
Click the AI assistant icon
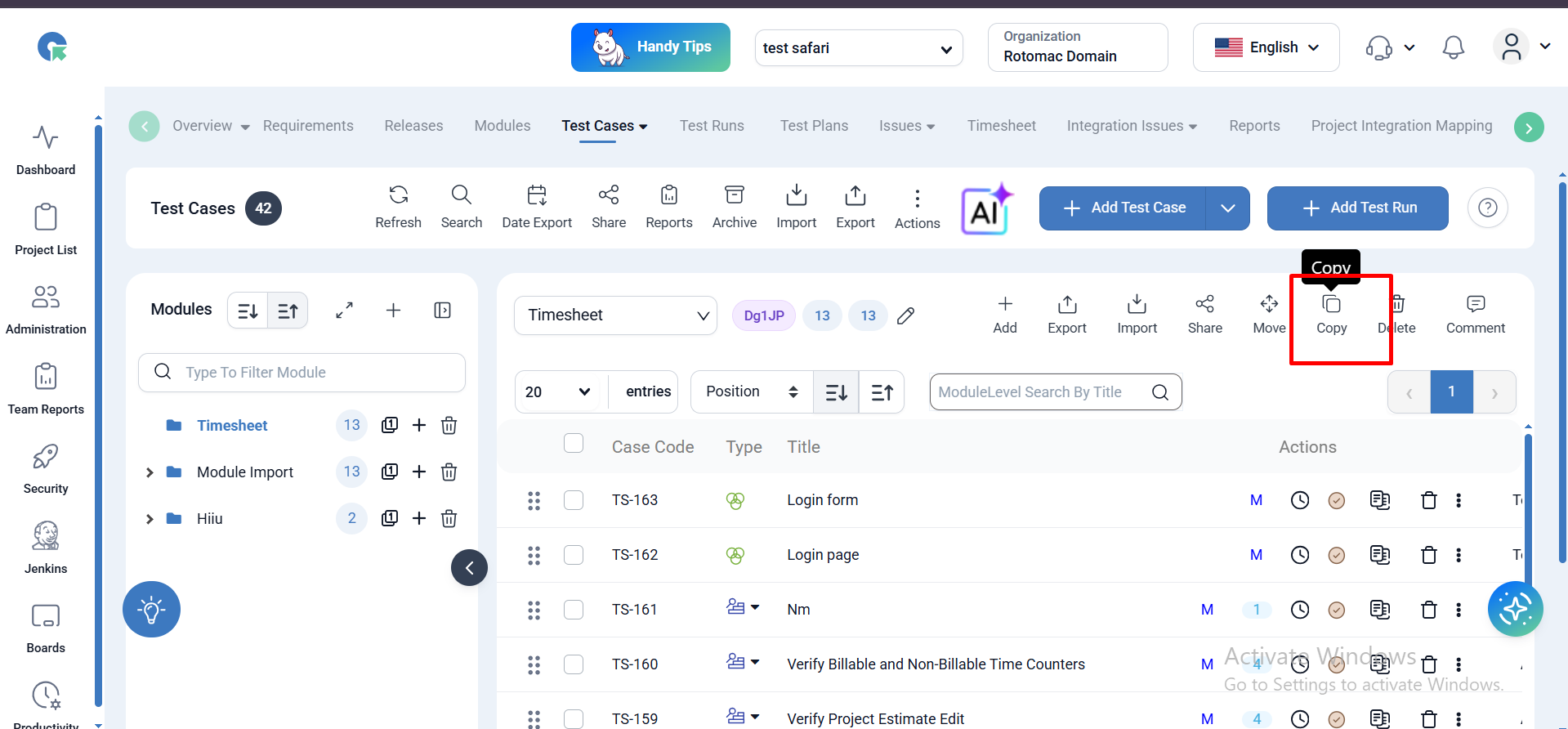pyautogui.click(x=986, y=209)
